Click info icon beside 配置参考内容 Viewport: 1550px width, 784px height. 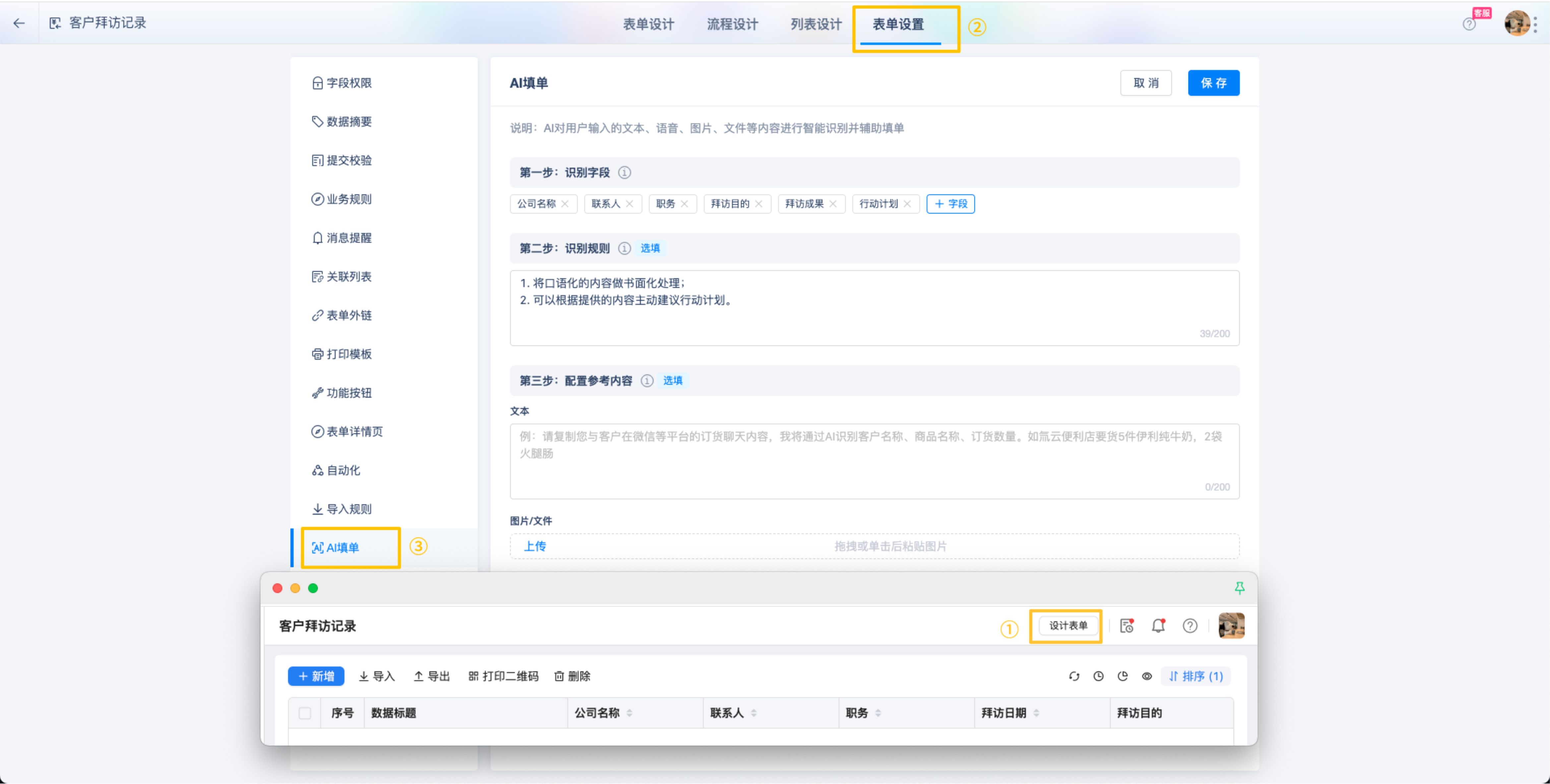pyautogui.click(x=647, y=381)
